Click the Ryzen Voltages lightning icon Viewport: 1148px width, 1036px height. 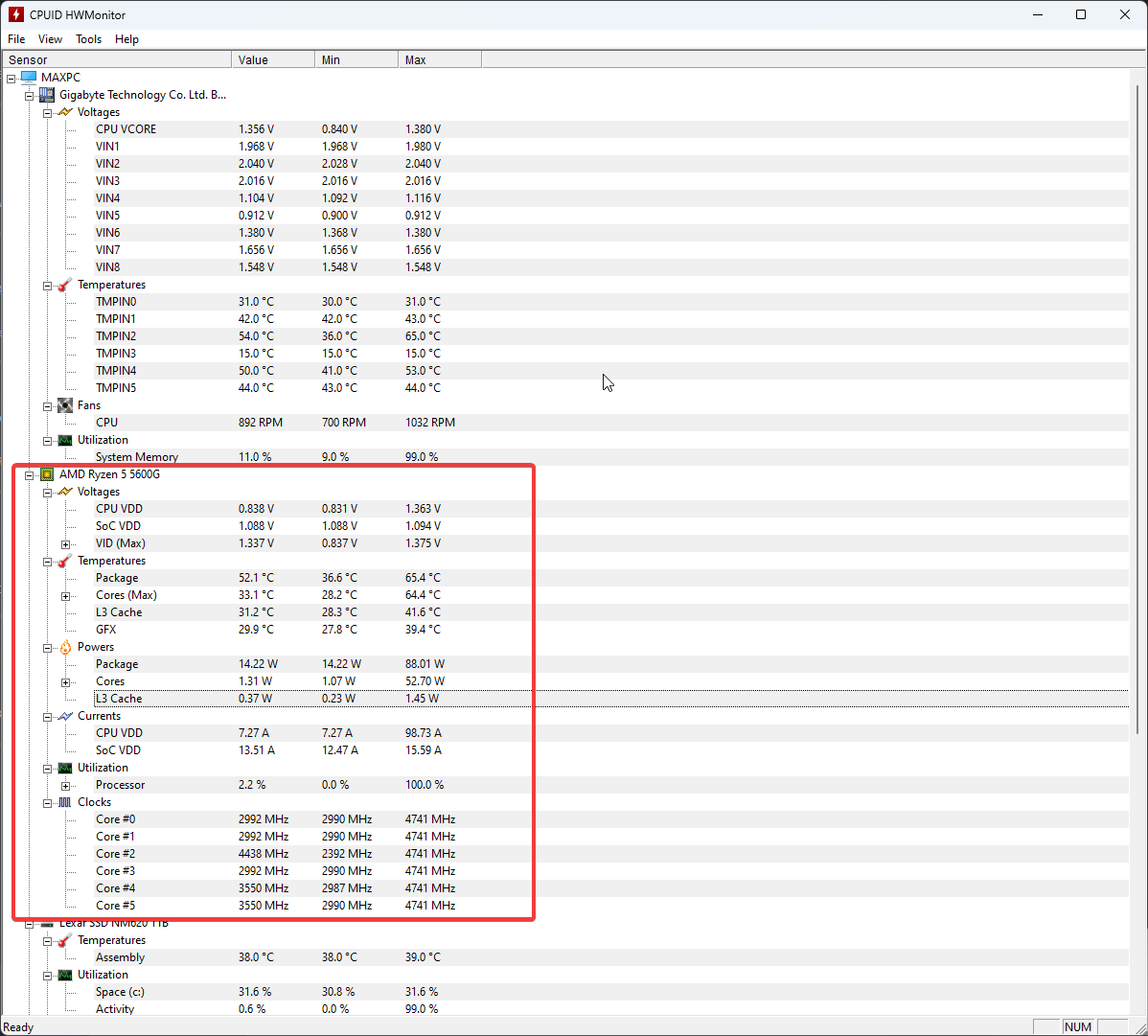[65, 492]
